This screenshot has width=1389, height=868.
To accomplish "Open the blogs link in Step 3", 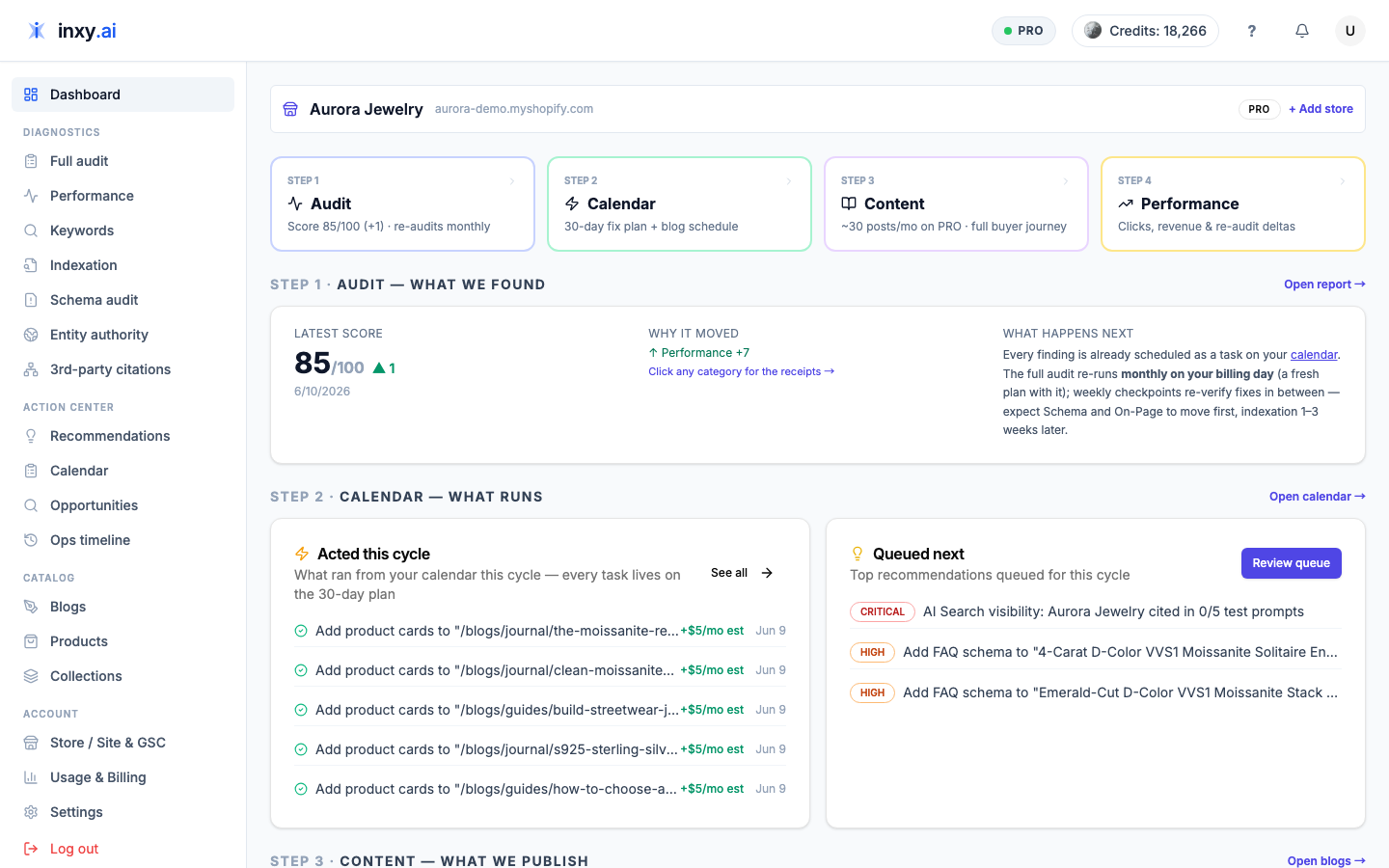I will pos(1326,860).
